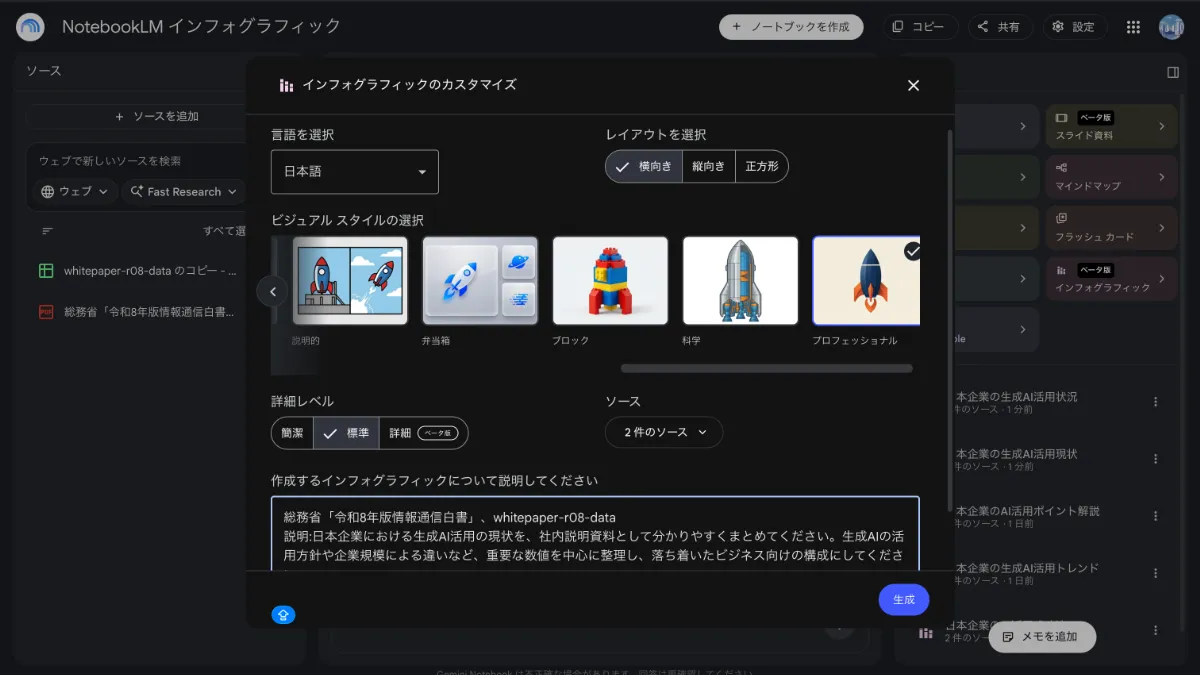Set detail level to 詳細 beta

pos(424,433)
